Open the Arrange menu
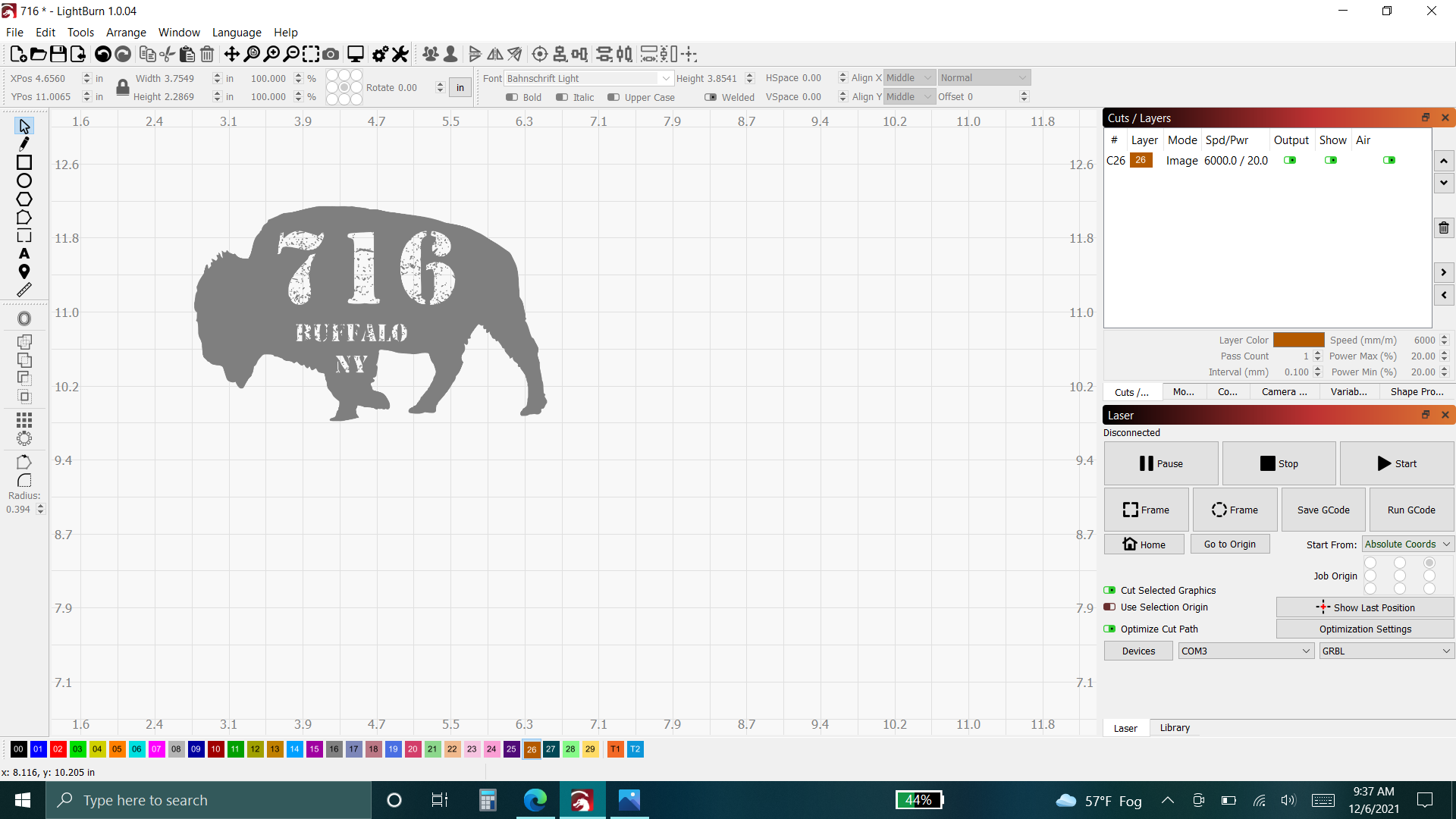The height and width of the screenshot is (819, 1456). tap(126, 32)
